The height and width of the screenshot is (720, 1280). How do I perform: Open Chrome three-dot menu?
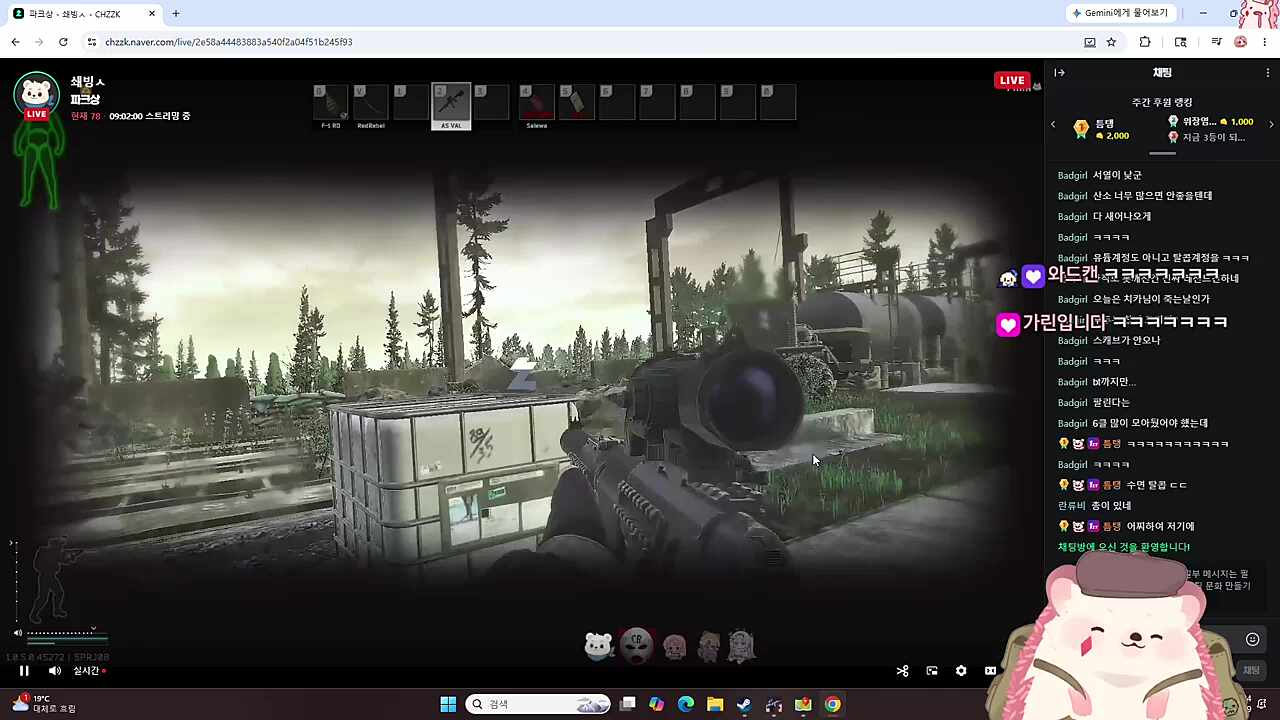pos(1265,42)
